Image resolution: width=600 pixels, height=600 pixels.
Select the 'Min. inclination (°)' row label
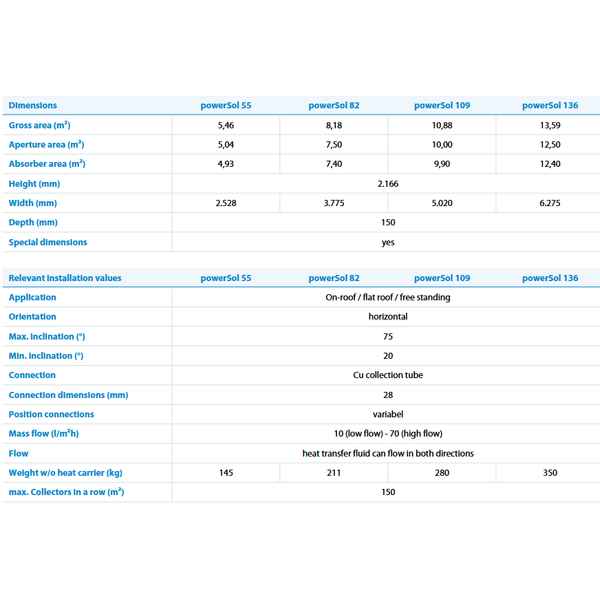point(46,356)
